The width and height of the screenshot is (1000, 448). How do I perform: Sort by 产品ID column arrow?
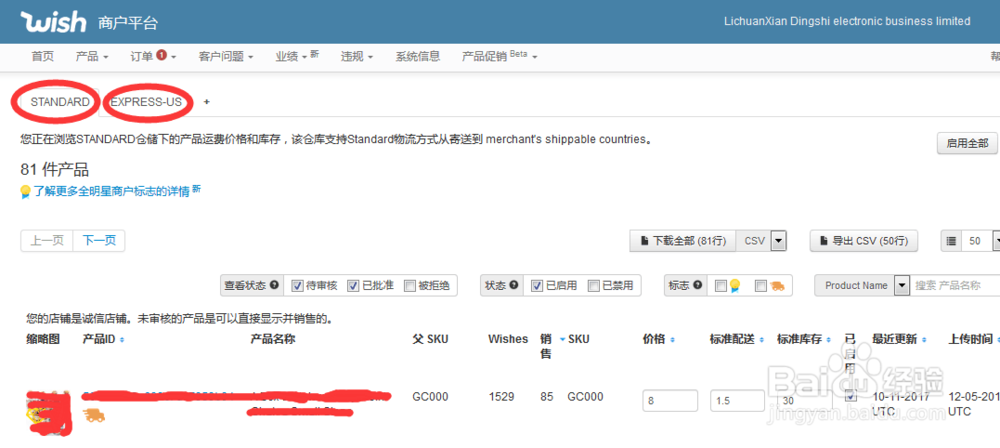[x=122, y=340]
